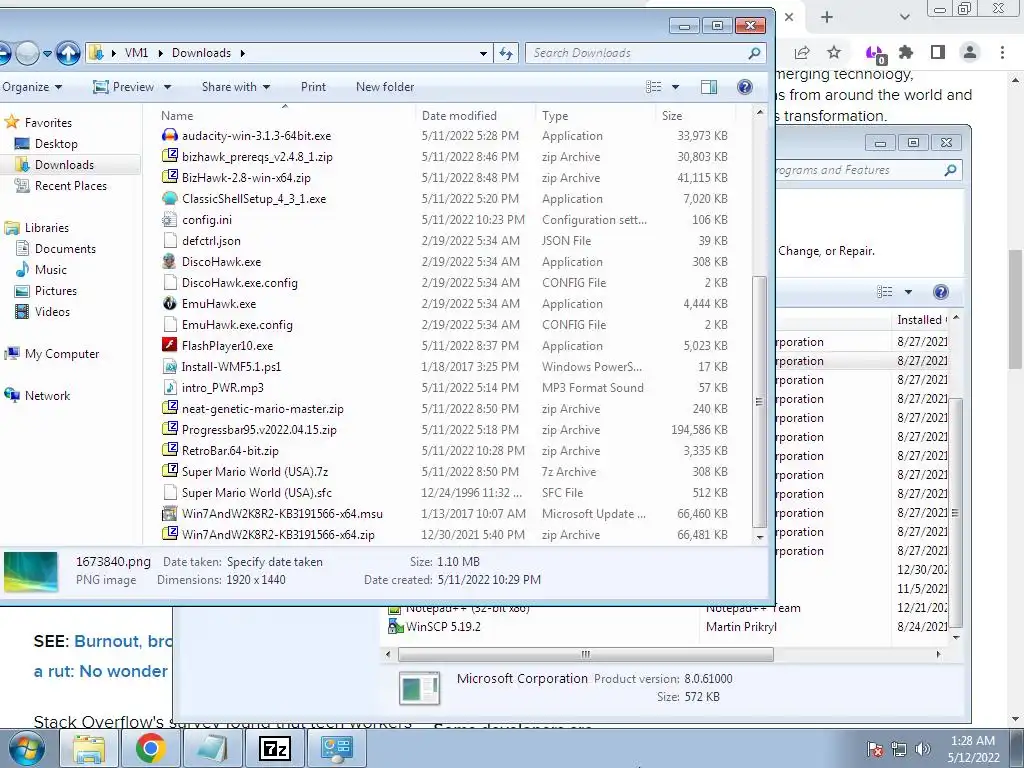Click the 1673840.png preview thumbnail
This screenshot has height=768, width=1024.
tap(31, 571)
